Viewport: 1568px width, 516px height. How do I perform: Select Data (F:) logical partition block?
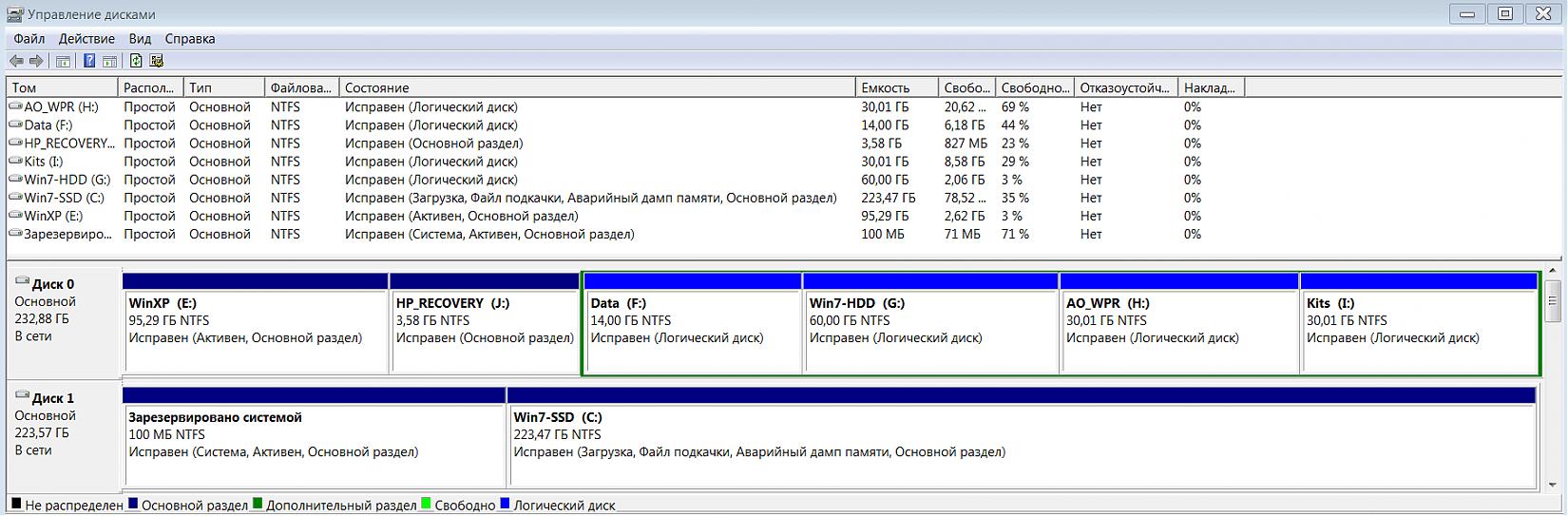693,323
